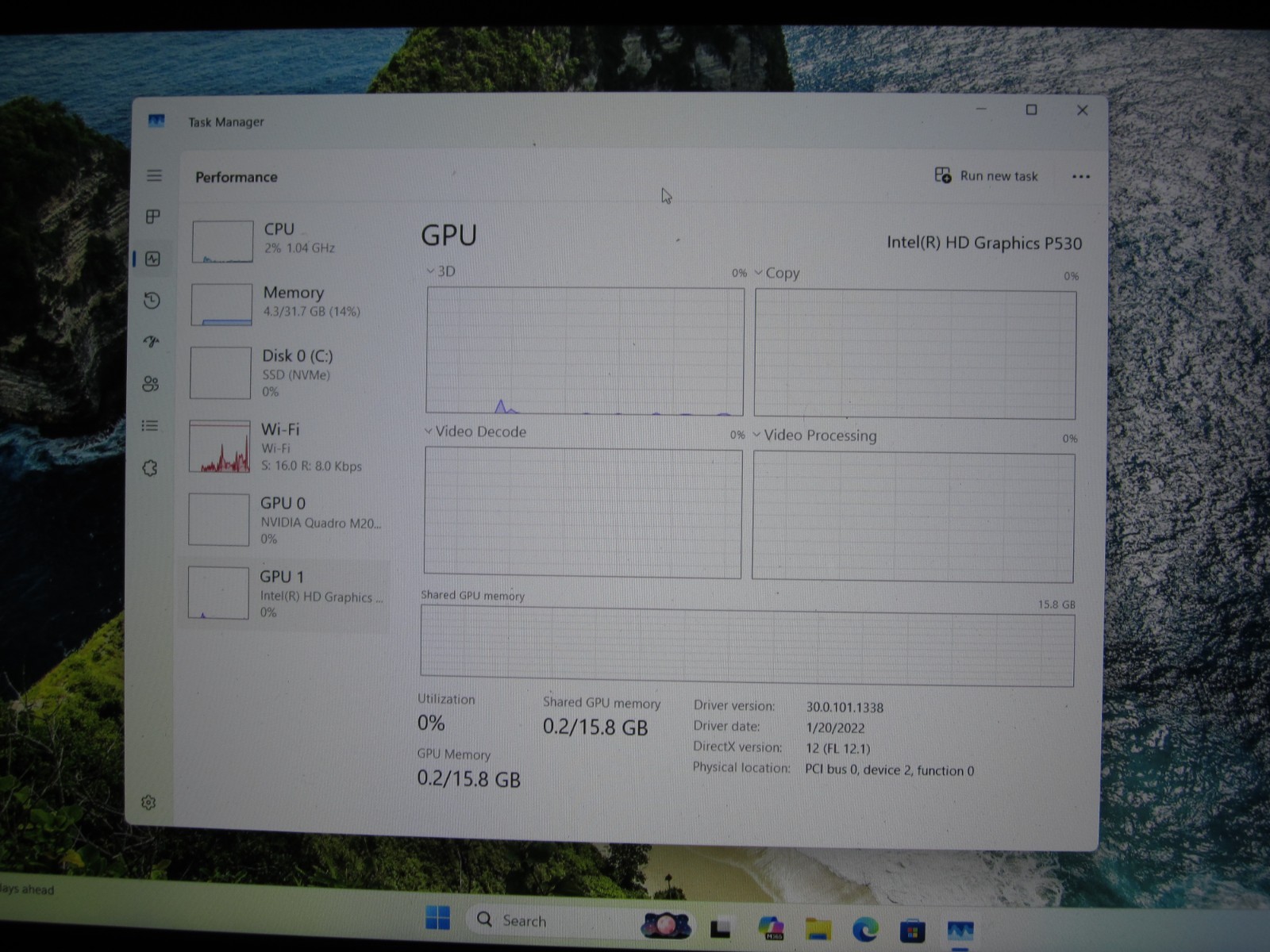Open Task View from taskbar
The height and width of the screenshot is (952, 1270).
pos(721,927)
